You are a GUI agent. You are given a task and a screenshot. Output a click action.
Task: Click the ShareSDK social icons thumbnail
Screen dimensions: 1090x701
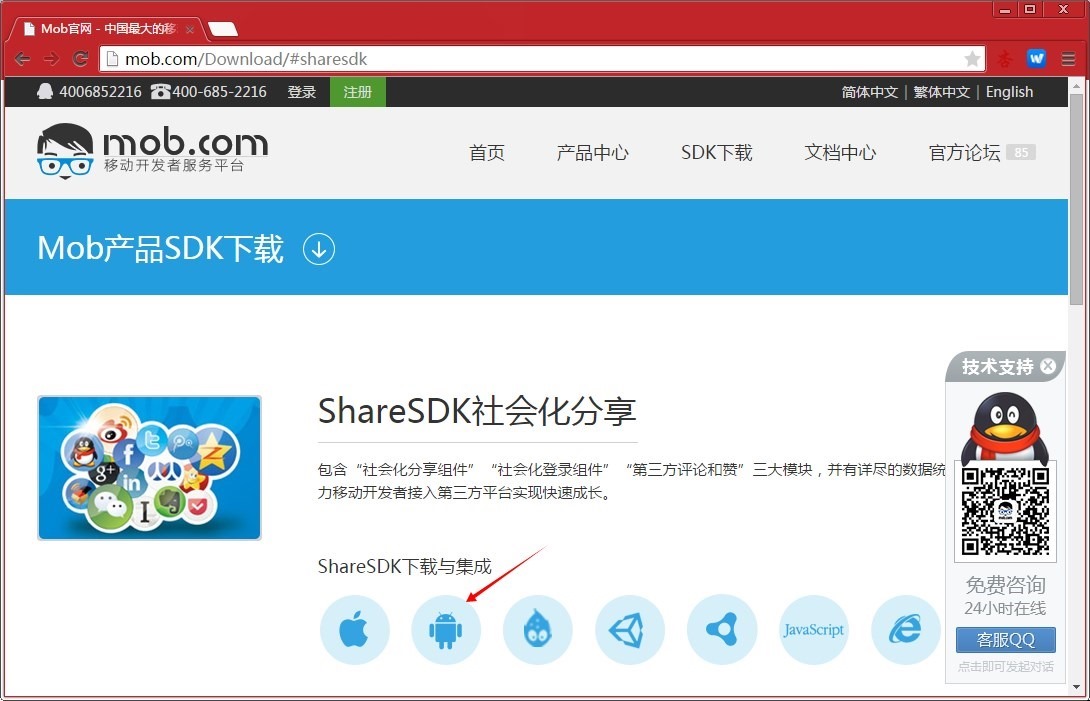[x=149, y=468]
